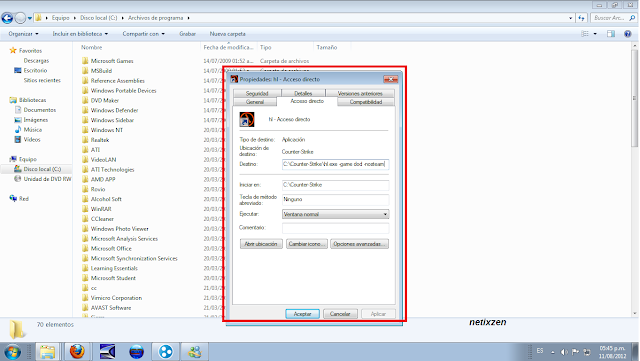Screen dimensions: 640x361
Task: Select Red in the navigation pane
Action: (23, 198)
